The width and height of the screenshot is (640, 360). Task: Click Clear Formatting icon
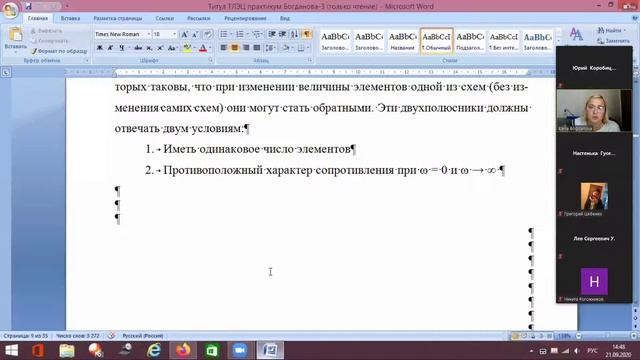pyautogui.click(x=207, y=34)
